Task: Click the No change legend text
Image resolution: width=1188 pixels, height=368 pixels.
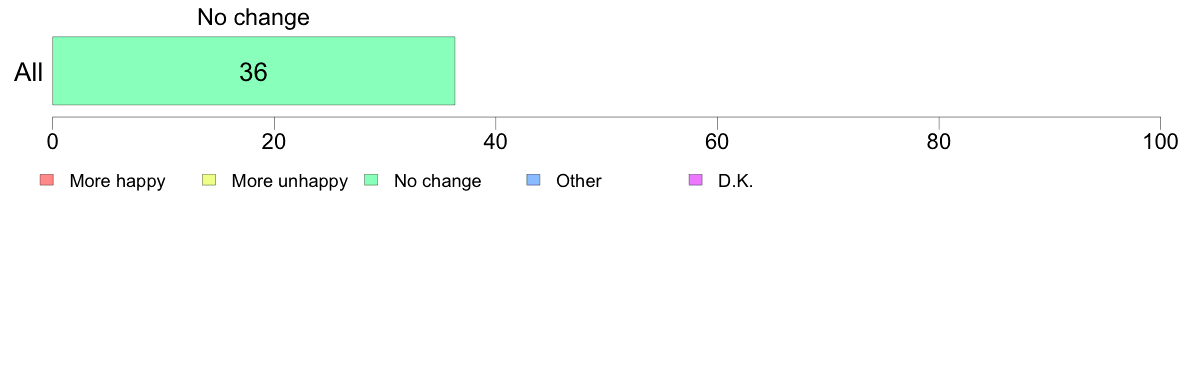Action: coord(437,181)
